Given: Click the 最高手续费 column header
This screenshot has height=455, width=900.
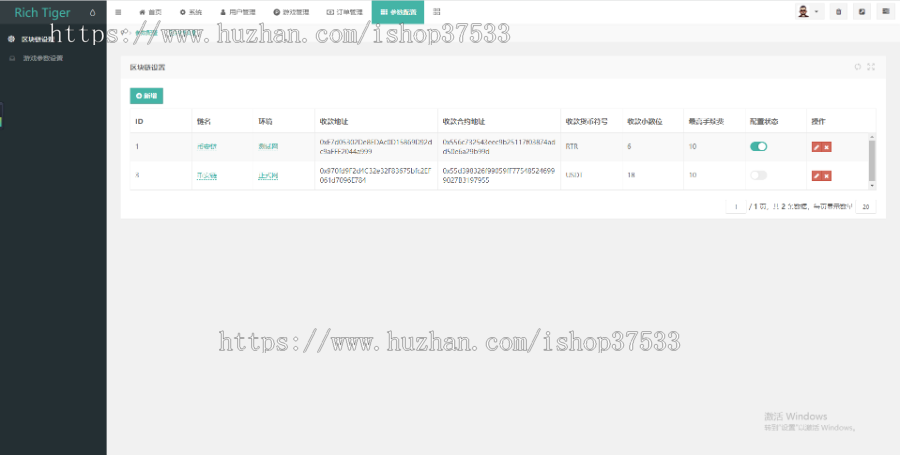Looking at the screenshot, I should (x=707, y=122).
